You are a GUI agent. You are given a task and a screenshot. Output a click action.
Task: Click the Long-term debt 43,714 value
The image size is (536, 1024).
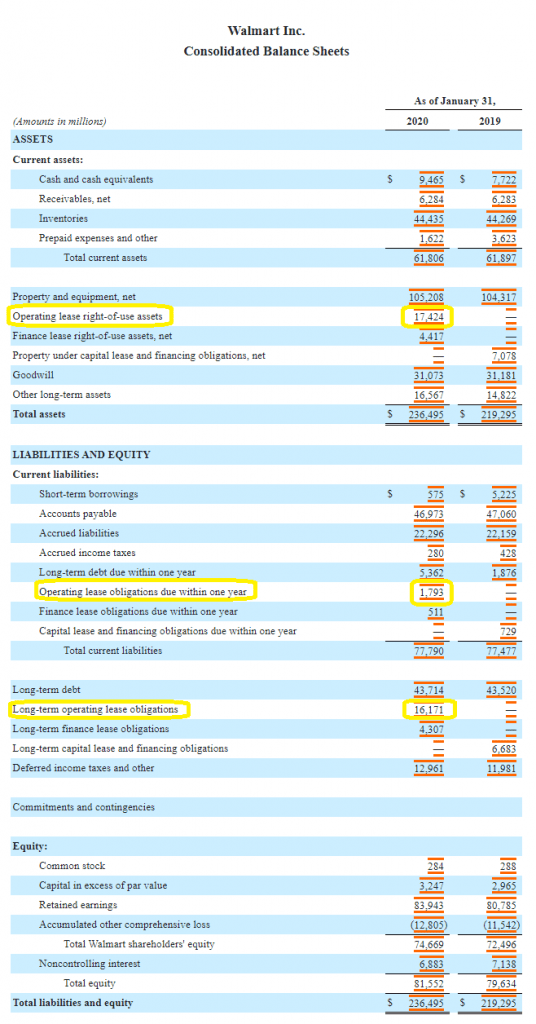pyautogui.click(x=430, y=690)
